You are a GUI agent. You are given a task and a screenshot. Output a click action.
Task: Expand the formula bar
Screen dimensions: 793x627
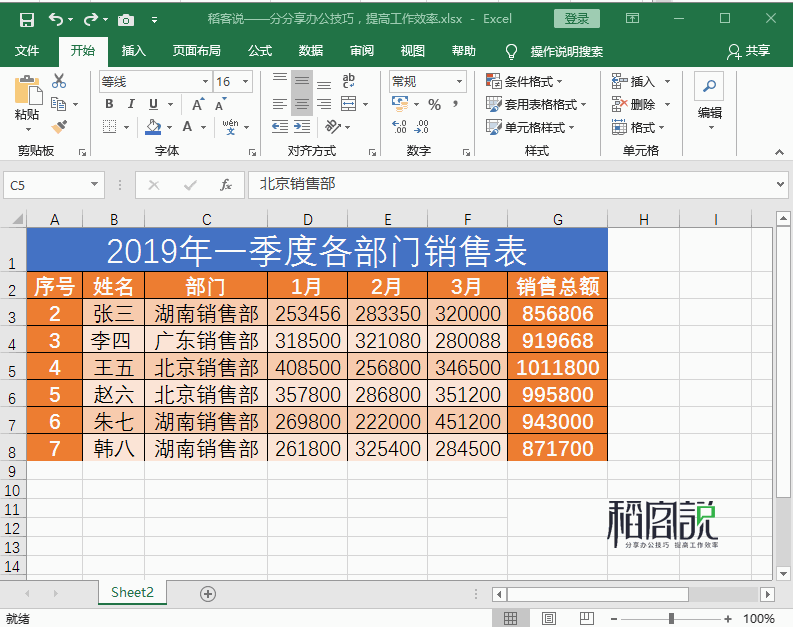(x=780, y=185)
